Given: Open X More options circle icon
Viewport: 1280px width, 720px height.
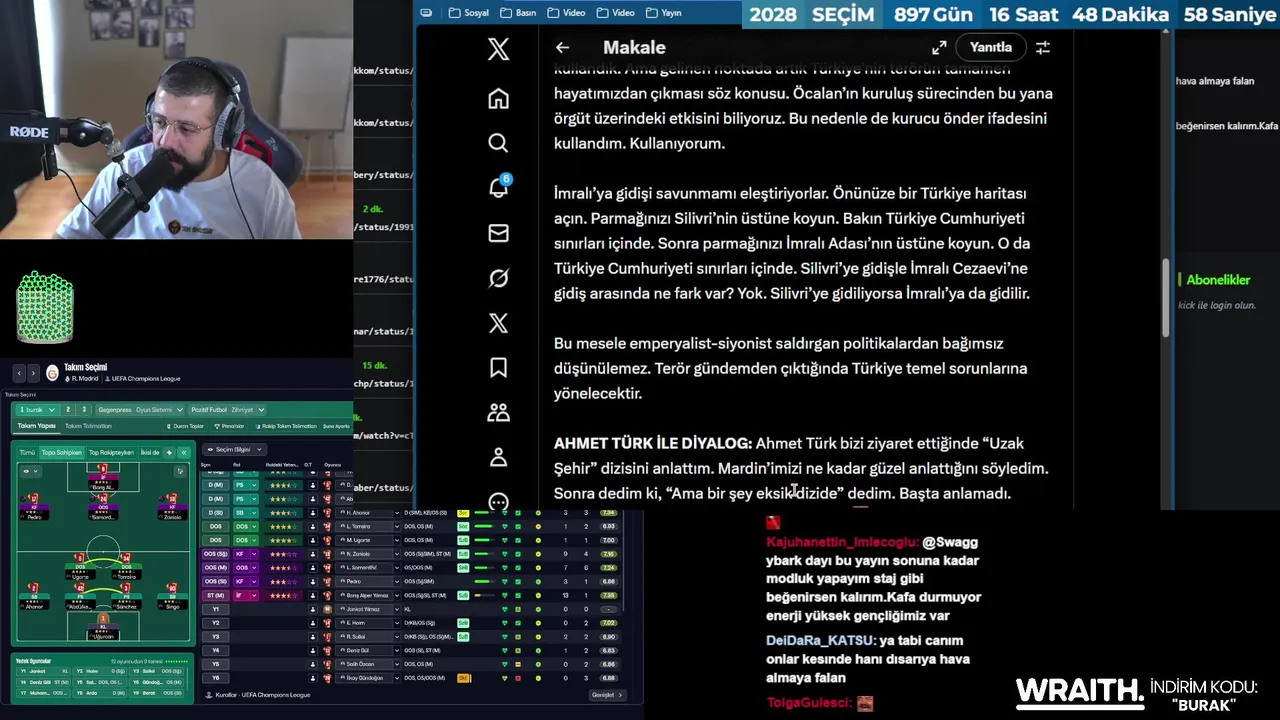Looking at the screenshot, I should pos(498,500).
